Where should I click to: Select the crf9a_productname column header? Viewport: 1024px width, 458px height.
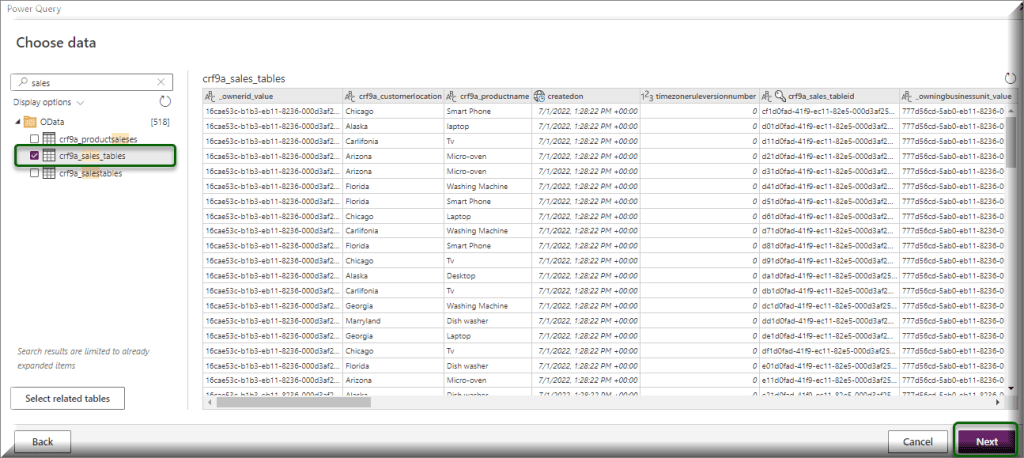[487, 96]
